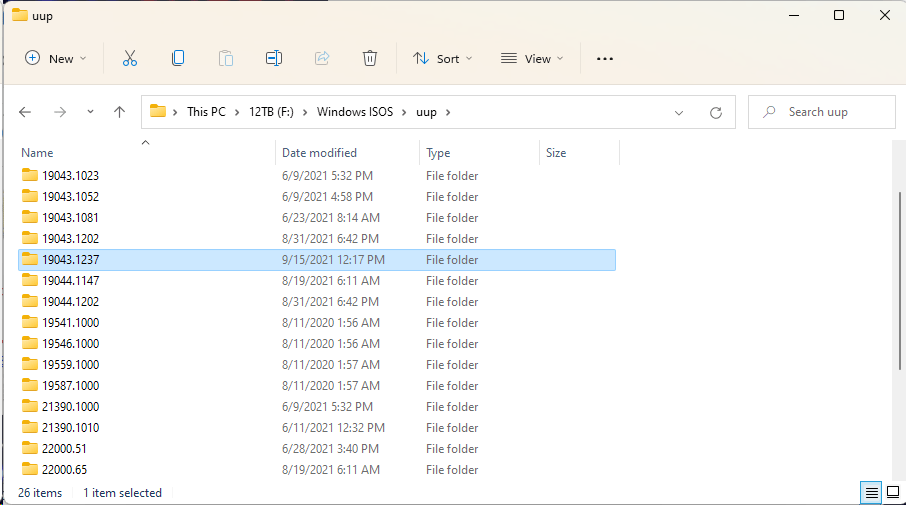The height and width of the screenshot is (505, 906).
Task: Open the See more ellipsis menu
Action: [604, 59]
